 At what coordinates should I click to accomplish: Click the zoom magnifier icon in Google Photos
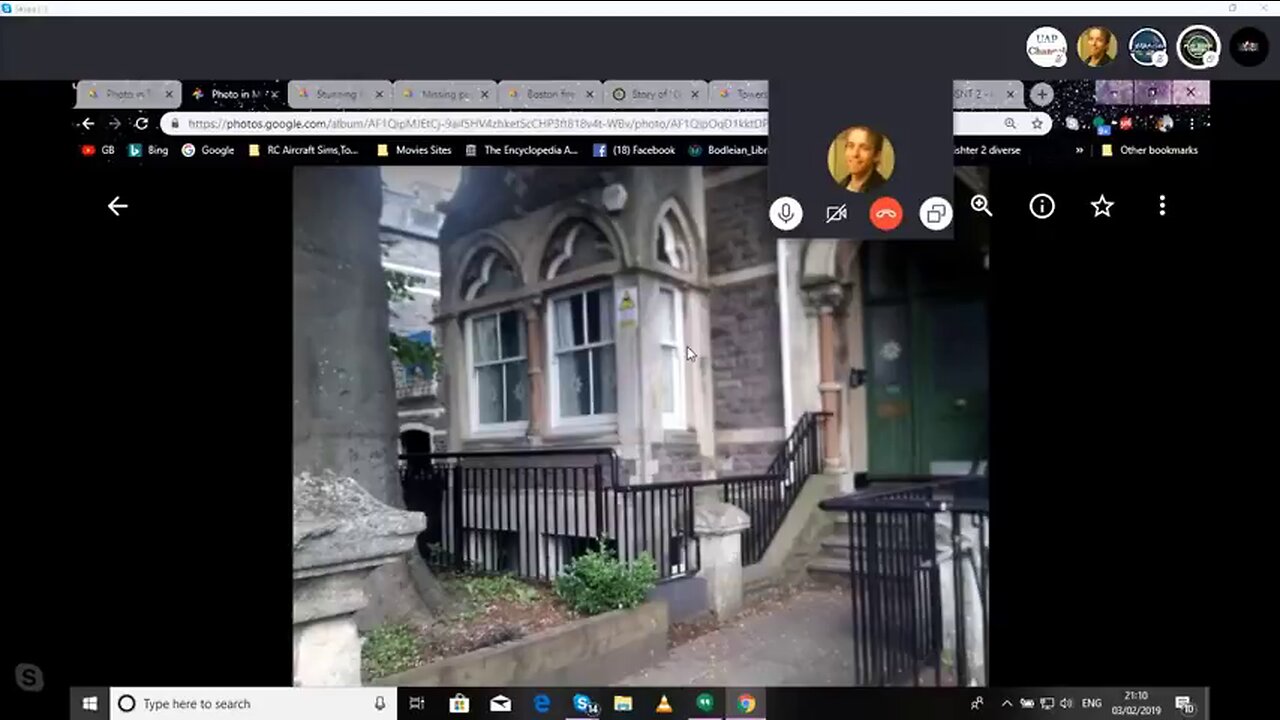coord(981,206)
